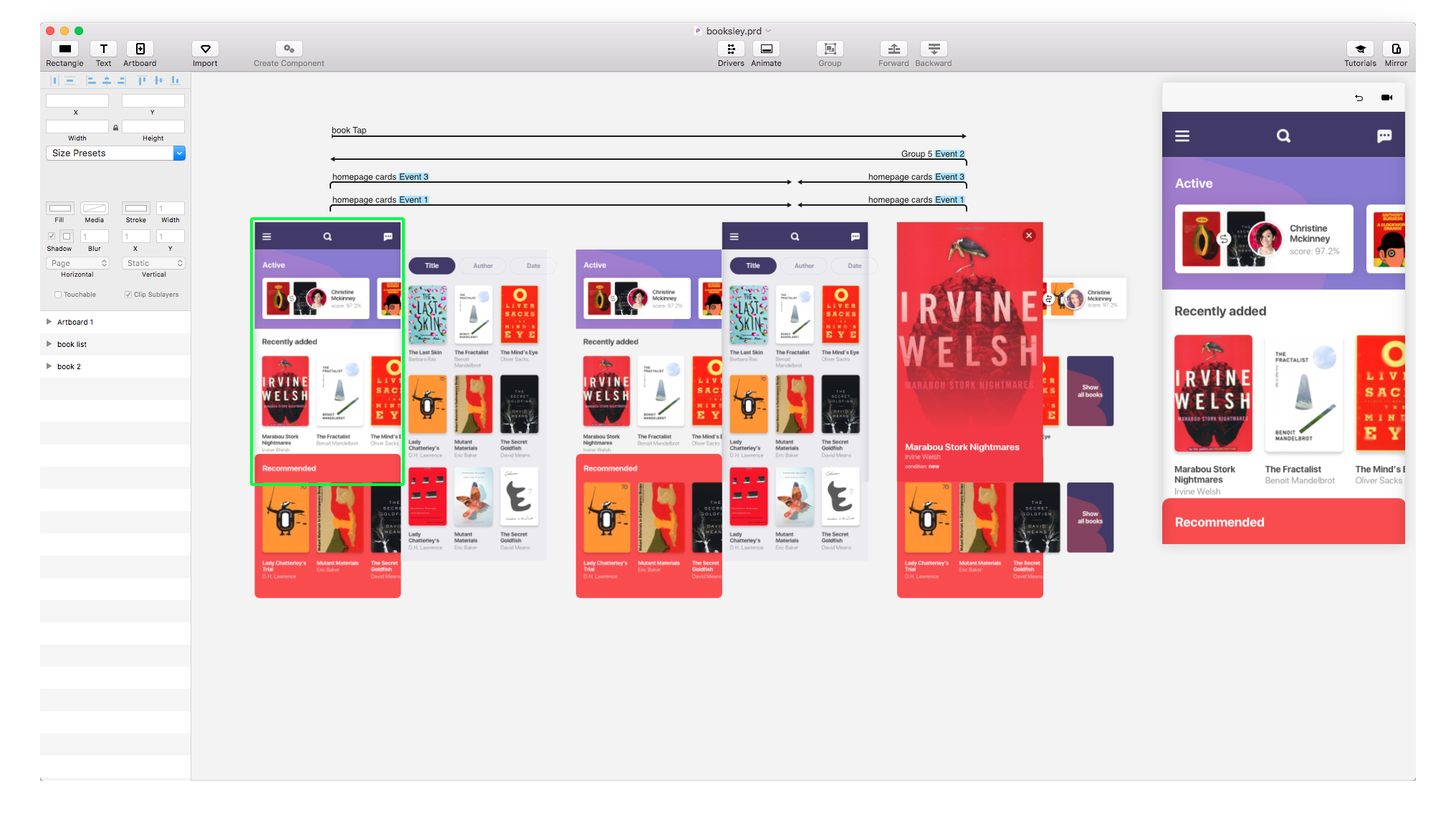Tap Christine Mckinney card in preview
Screen dimensions: 1456x838
coord(1264,239)
